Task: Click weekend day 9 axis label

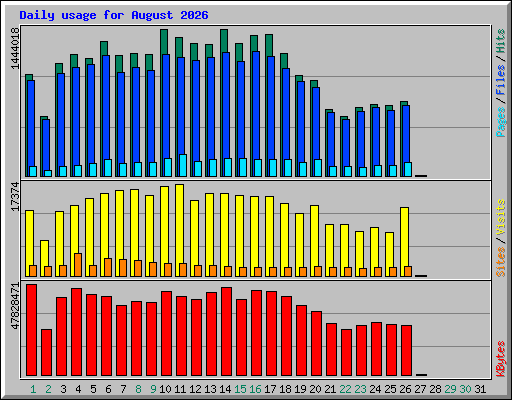Action: point(153,389)
